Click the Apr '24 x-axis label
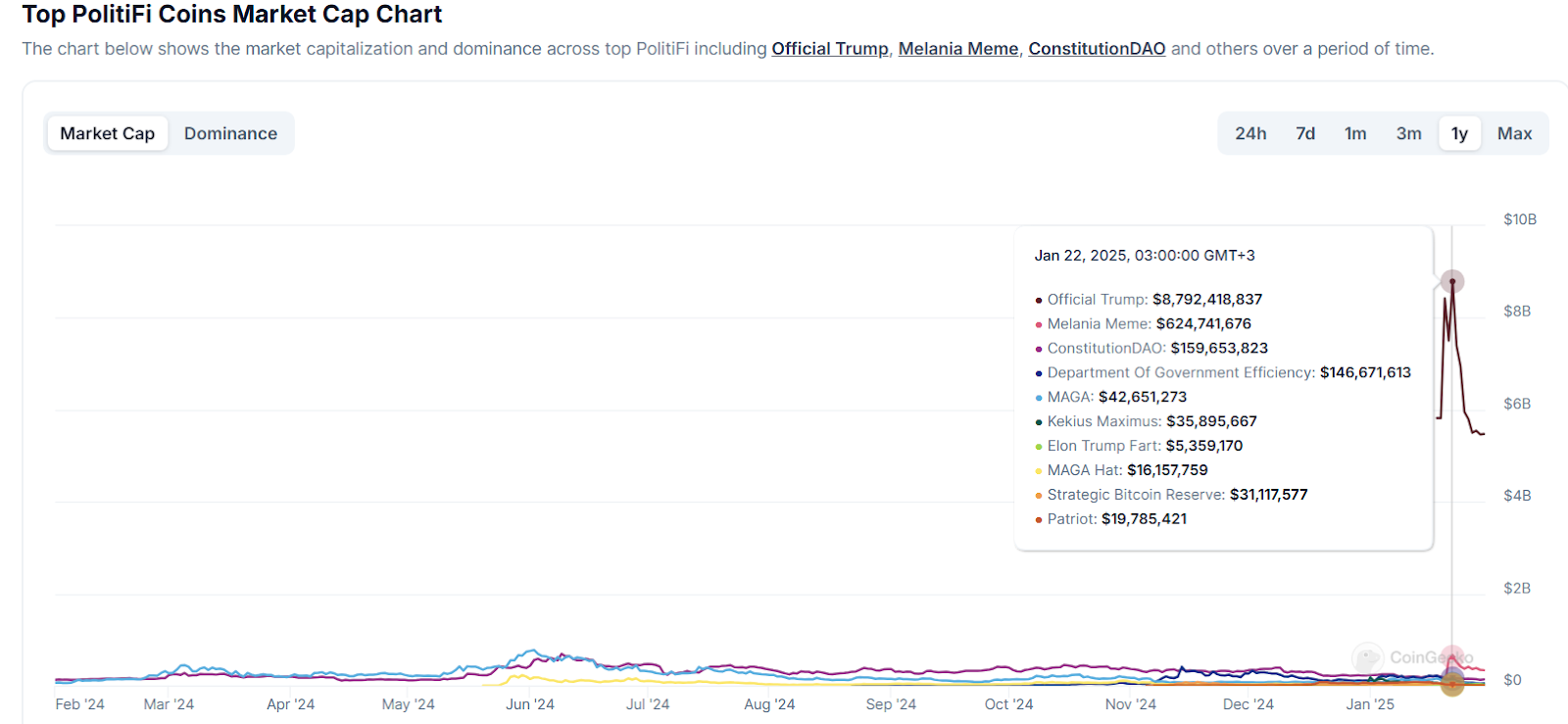This screenshot has width=1568, height=724. pyautogui.click(x=291, y=704)
